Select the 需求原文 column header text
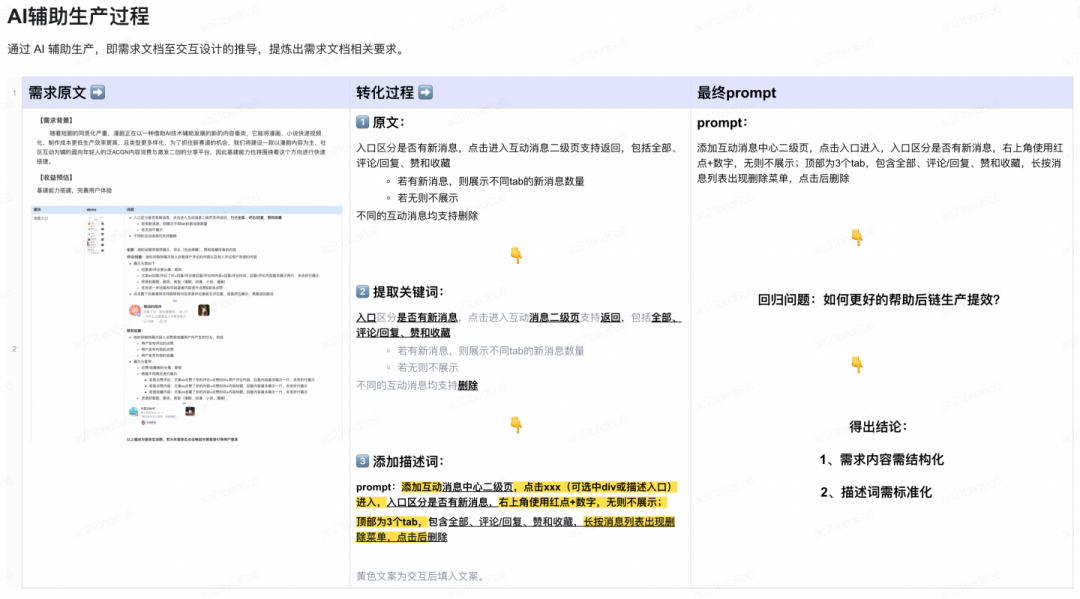The width and height of the screenshot is (1080, 599). (57, 92)
